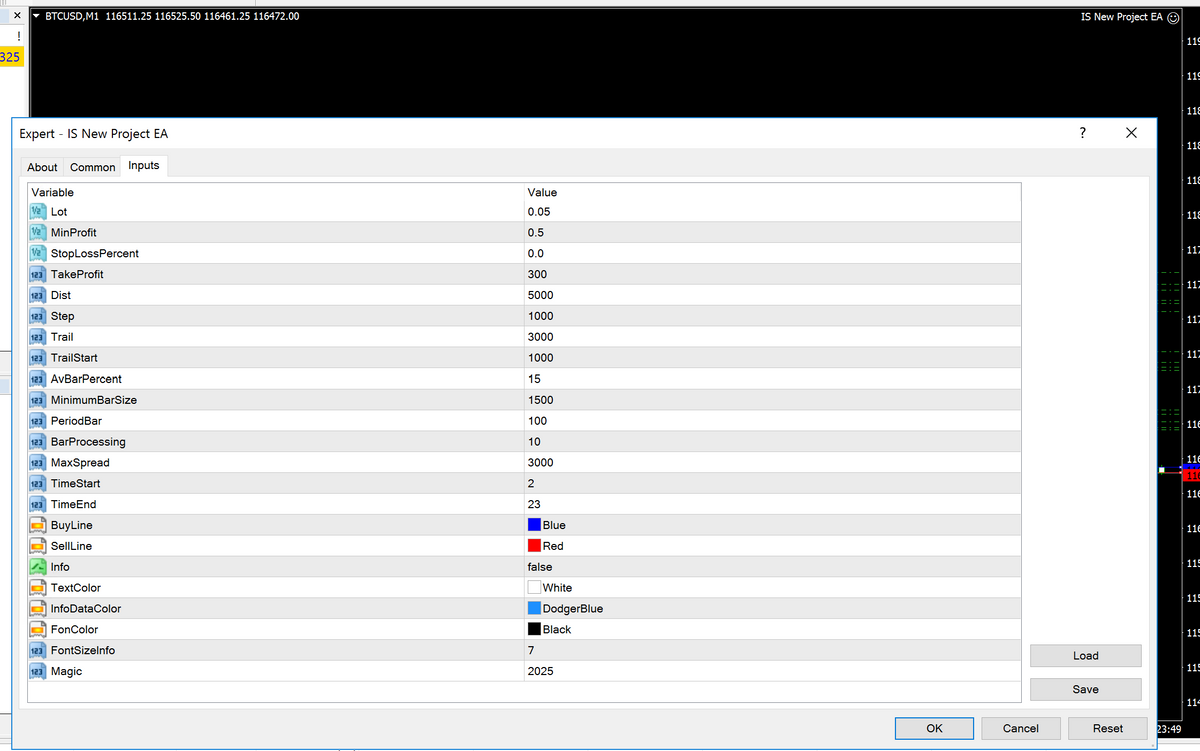Click the TimeEnd integer icon

[x=37, y=505]
